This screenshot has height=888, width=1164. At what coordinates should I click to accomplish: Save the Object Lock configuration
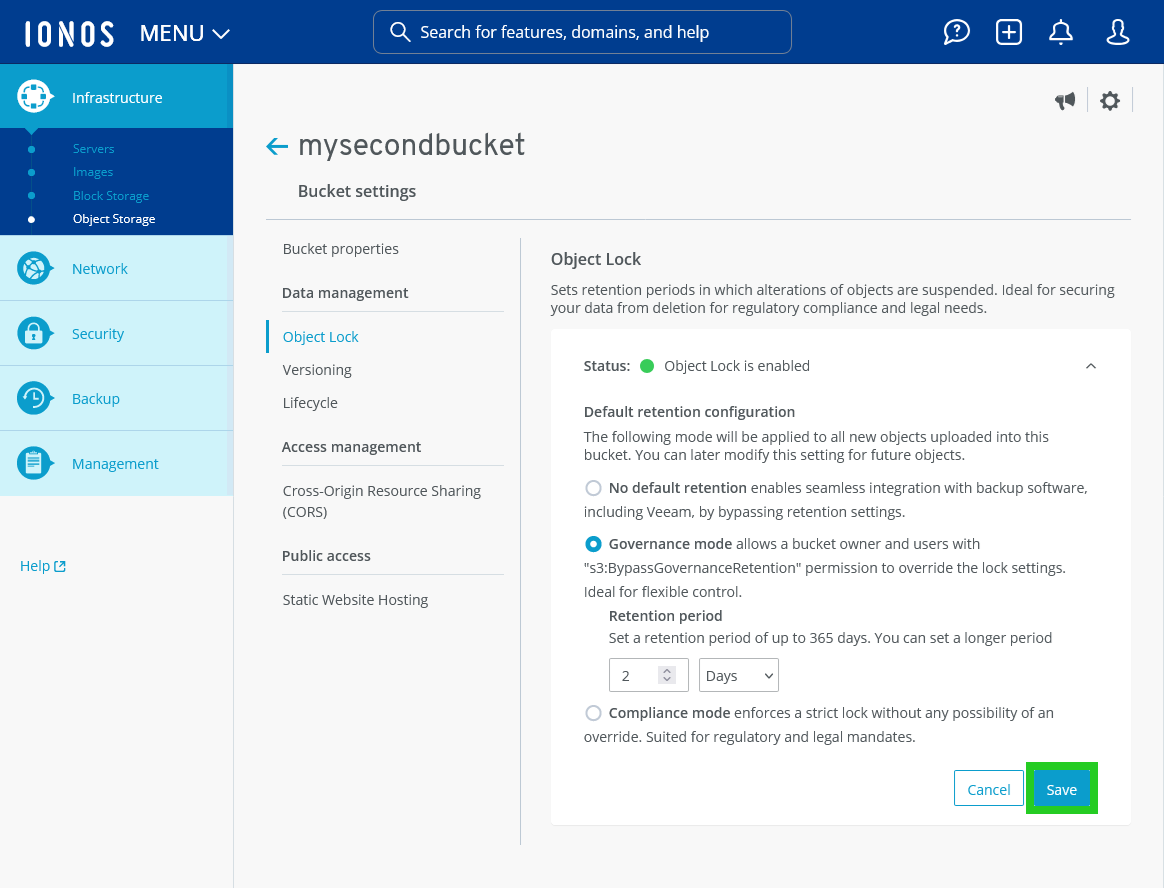coord(1061,788)
